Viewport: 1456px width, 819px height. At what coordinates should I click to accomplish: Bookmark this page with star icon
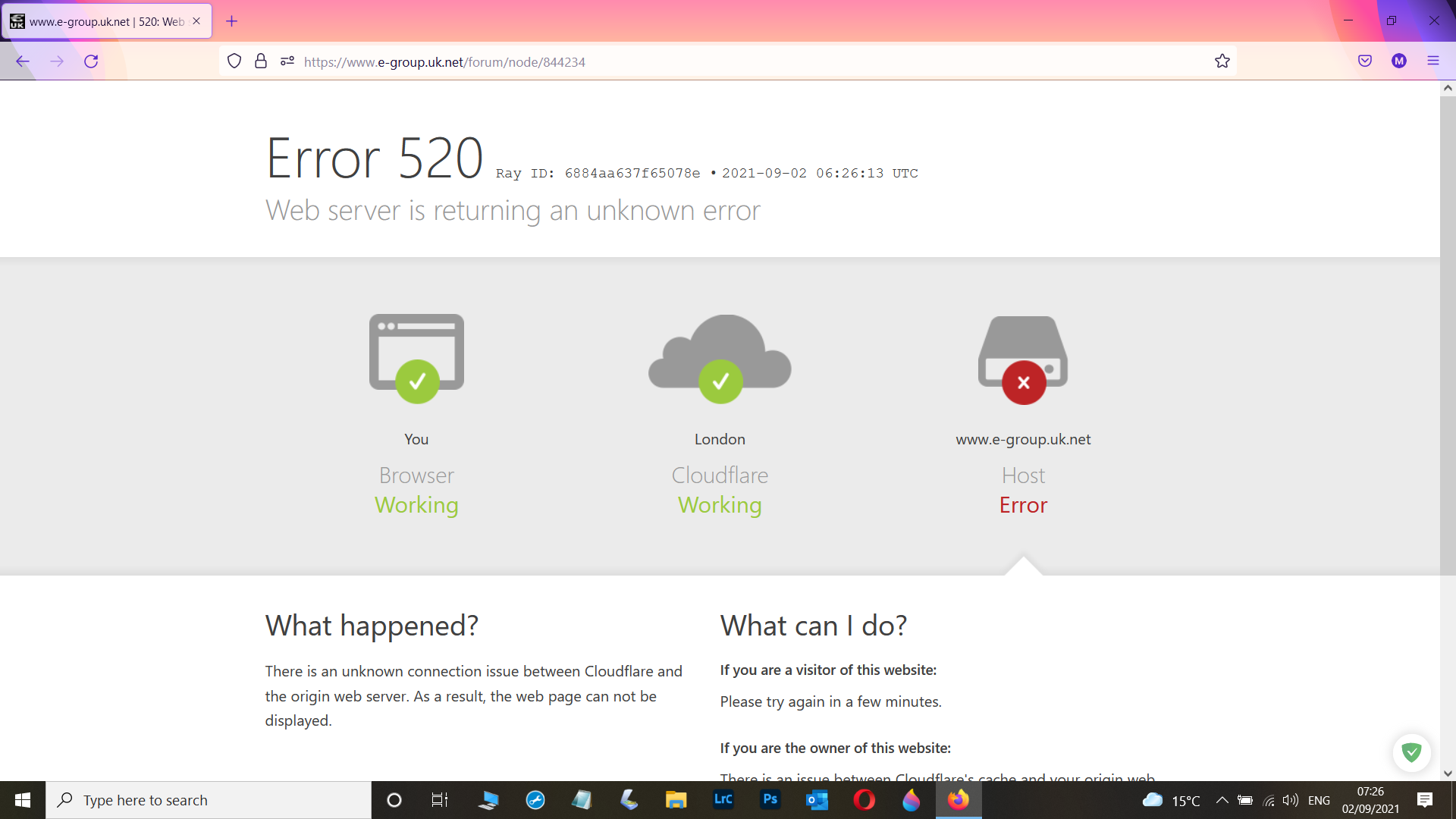(x=1222, y=61)
